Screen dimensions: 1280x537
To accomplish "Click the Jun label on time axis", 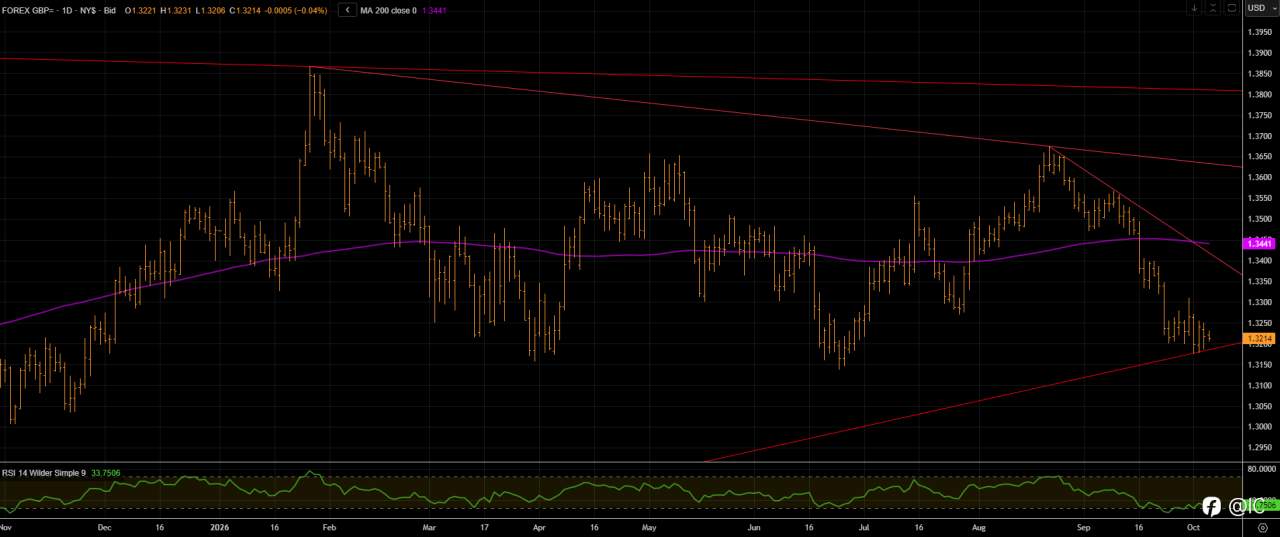I will coord(755,525).
